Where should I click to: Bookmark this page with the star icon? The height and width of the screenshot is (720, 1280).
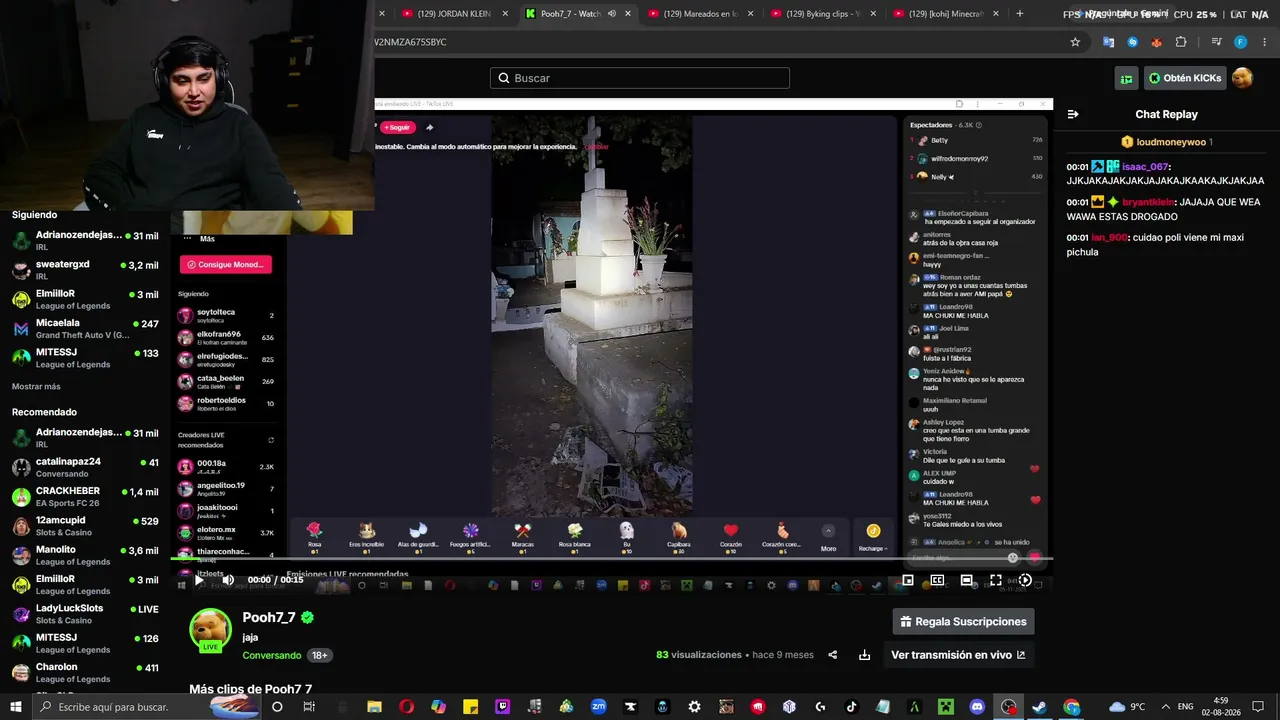click(1075, 42)
